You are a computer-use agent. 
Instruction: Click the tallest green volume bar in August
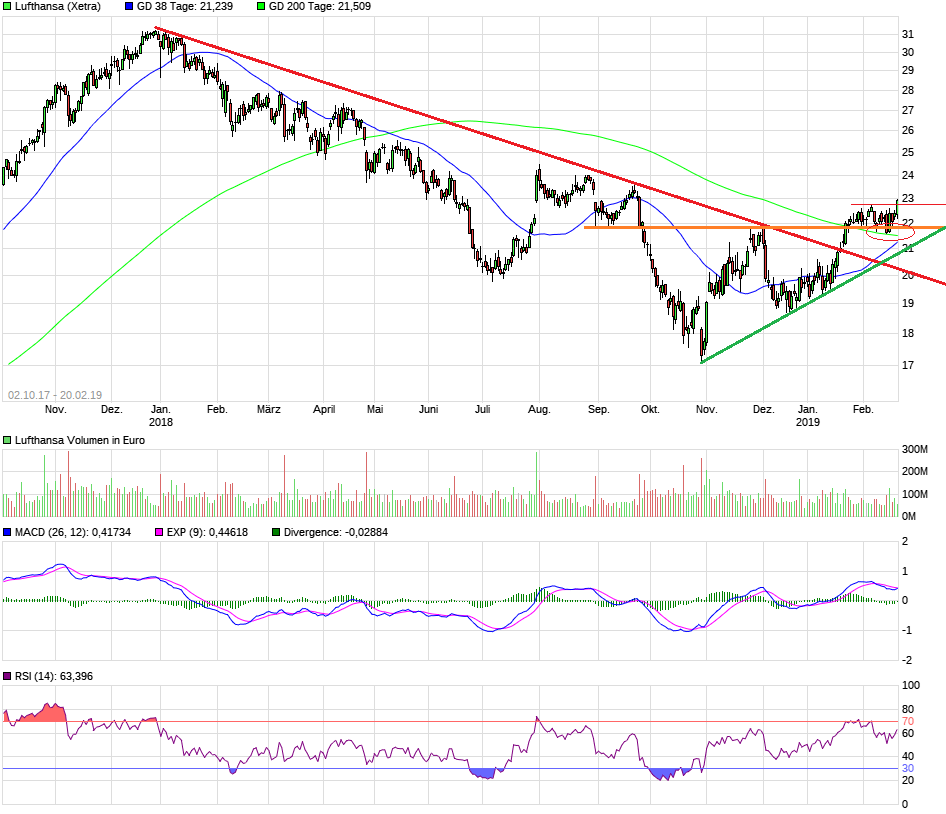click(536, 485)
